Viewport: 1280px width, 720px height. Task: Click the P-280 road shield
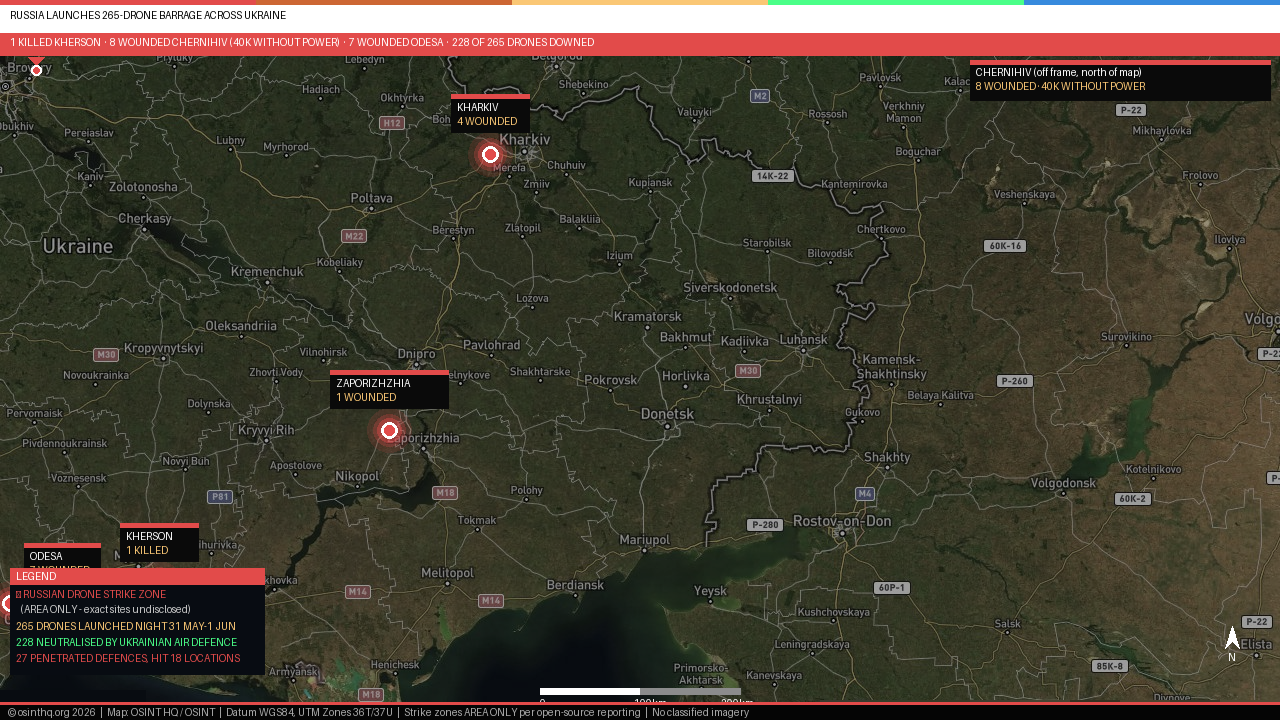click(x=765, y=525)
